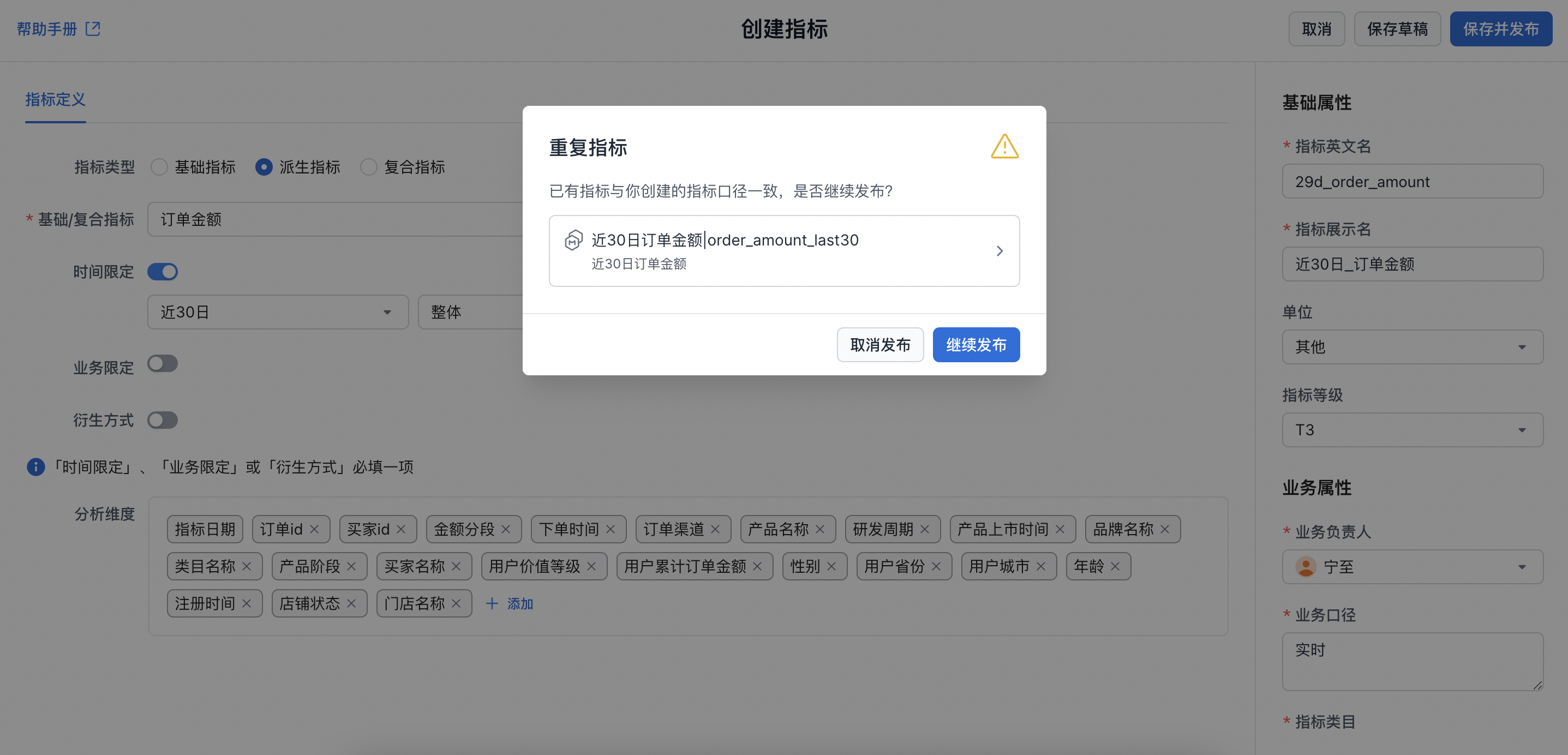Click the blue info icon for required hint
Image resolution: width=1568 pixels, height=755 pixels.
tap(36, 467)
